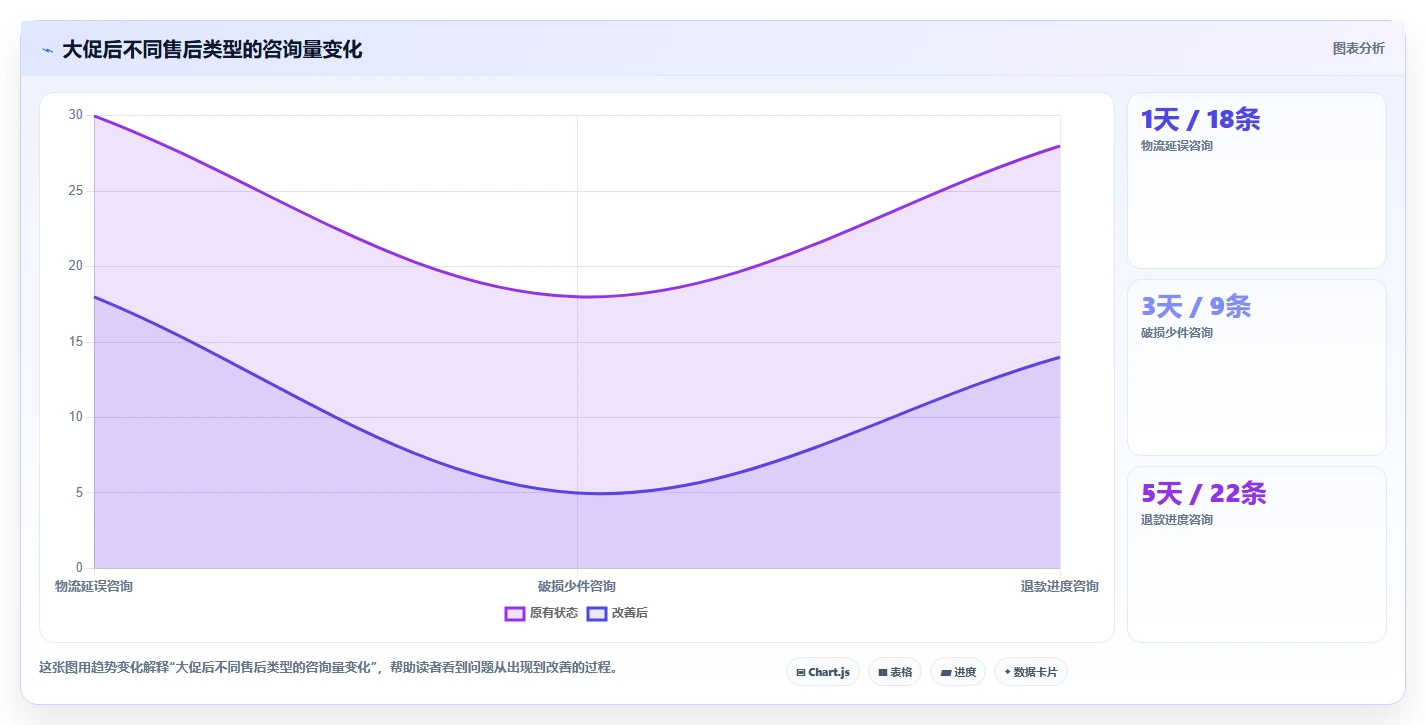Click the blue 改善后 legend swatch

(597, 613)
